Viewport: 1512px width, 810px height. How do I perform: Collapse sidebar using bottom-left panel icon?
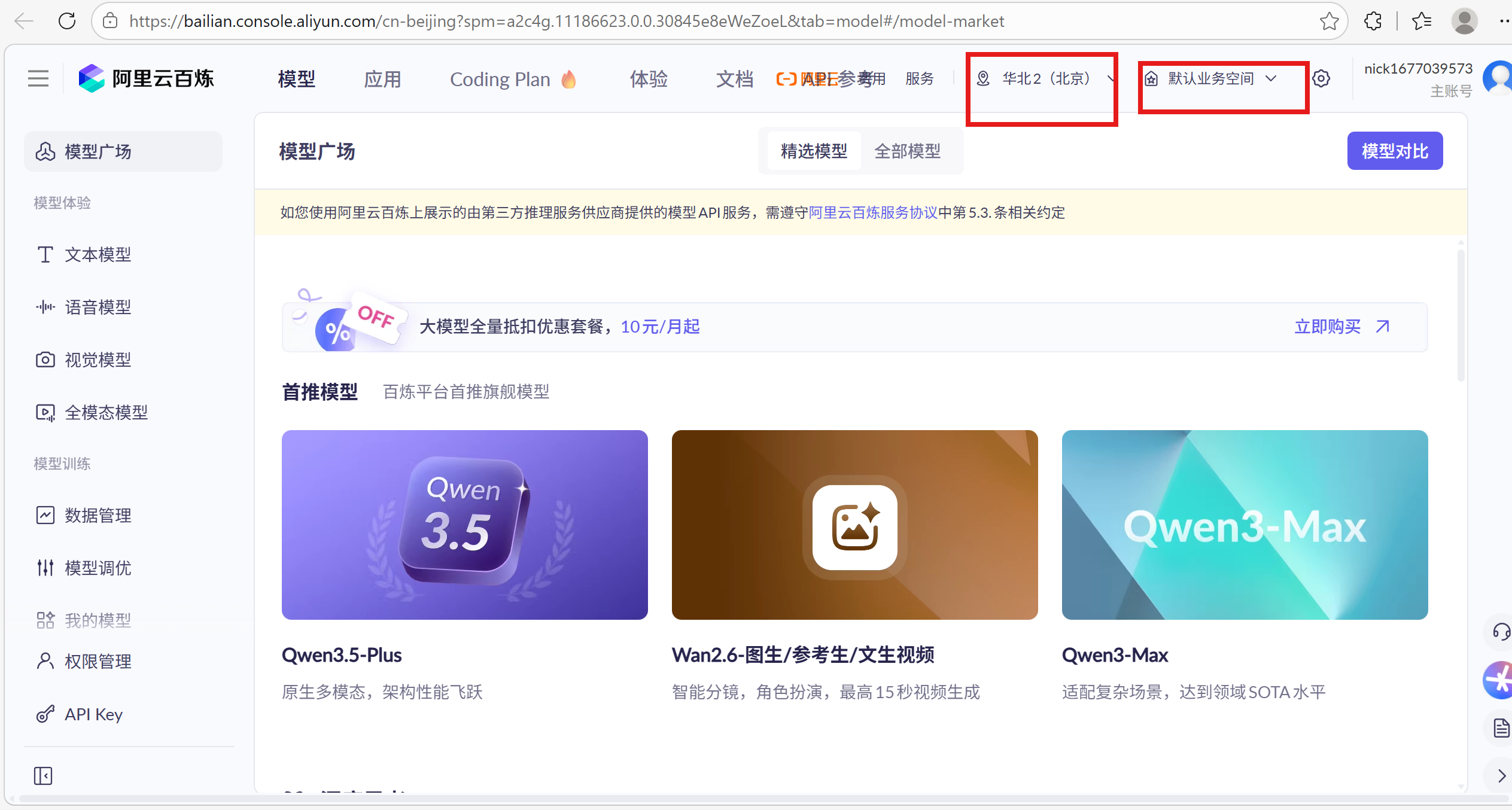(x=43, y=776)
